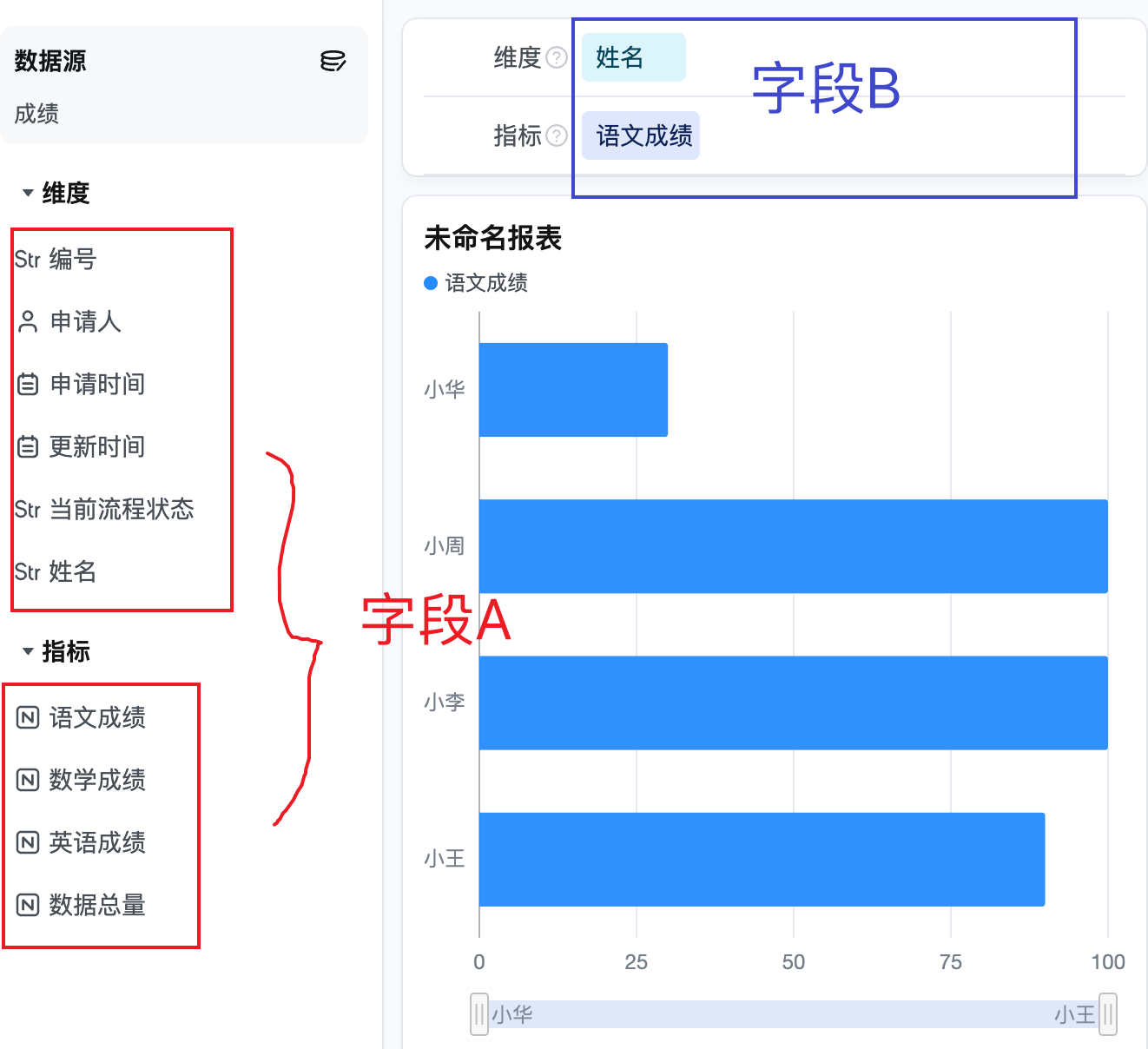
Task: Click the N icon beside 语文成绩 field
Action: [x=28, y=717]
